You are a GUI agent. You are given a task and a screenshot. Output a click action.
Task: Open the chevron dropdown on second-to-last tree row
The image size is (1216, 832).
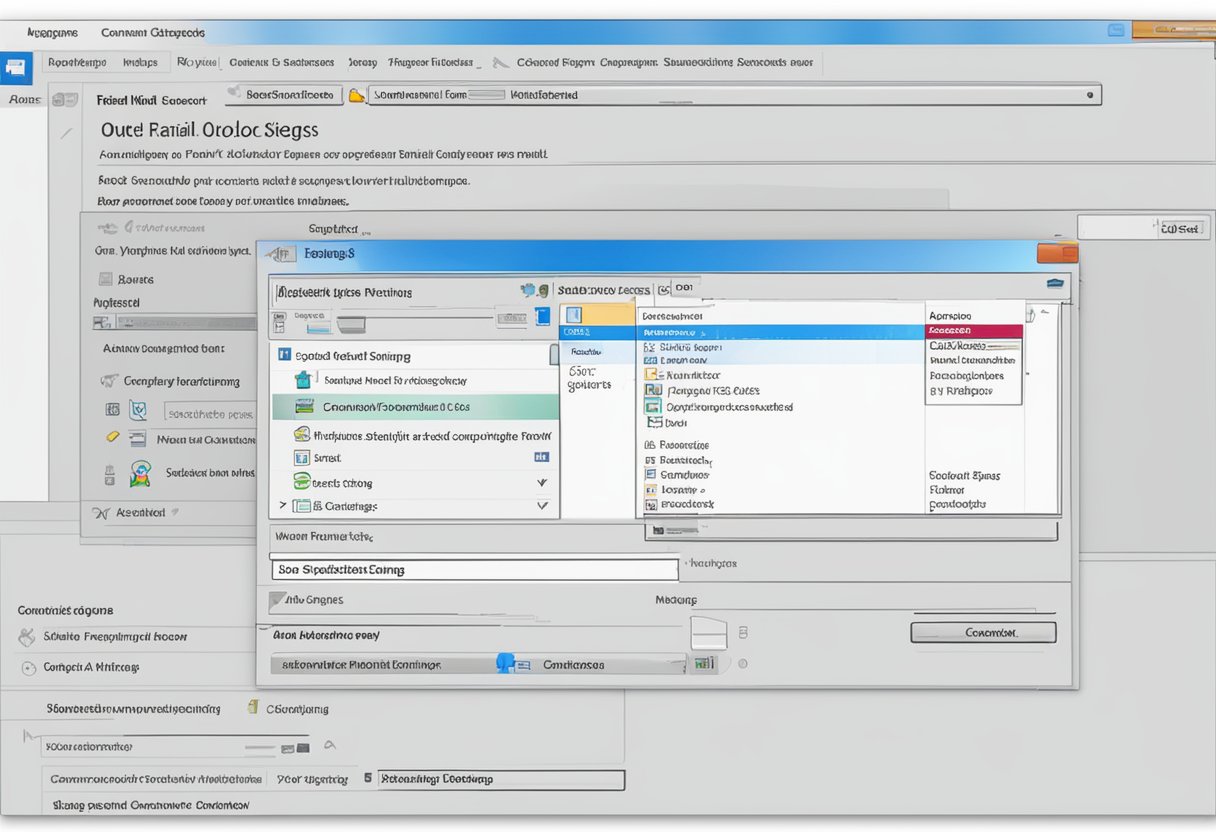click(x=542, y=483)
